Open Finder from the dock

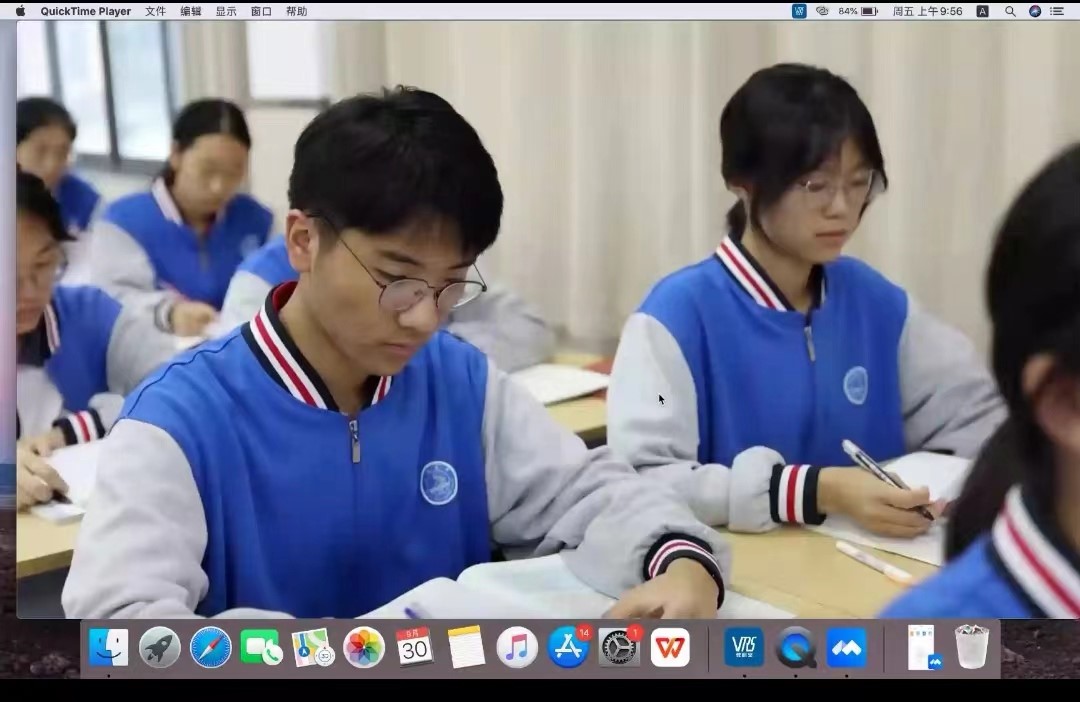pyautogui.click(x=108, y=647)
